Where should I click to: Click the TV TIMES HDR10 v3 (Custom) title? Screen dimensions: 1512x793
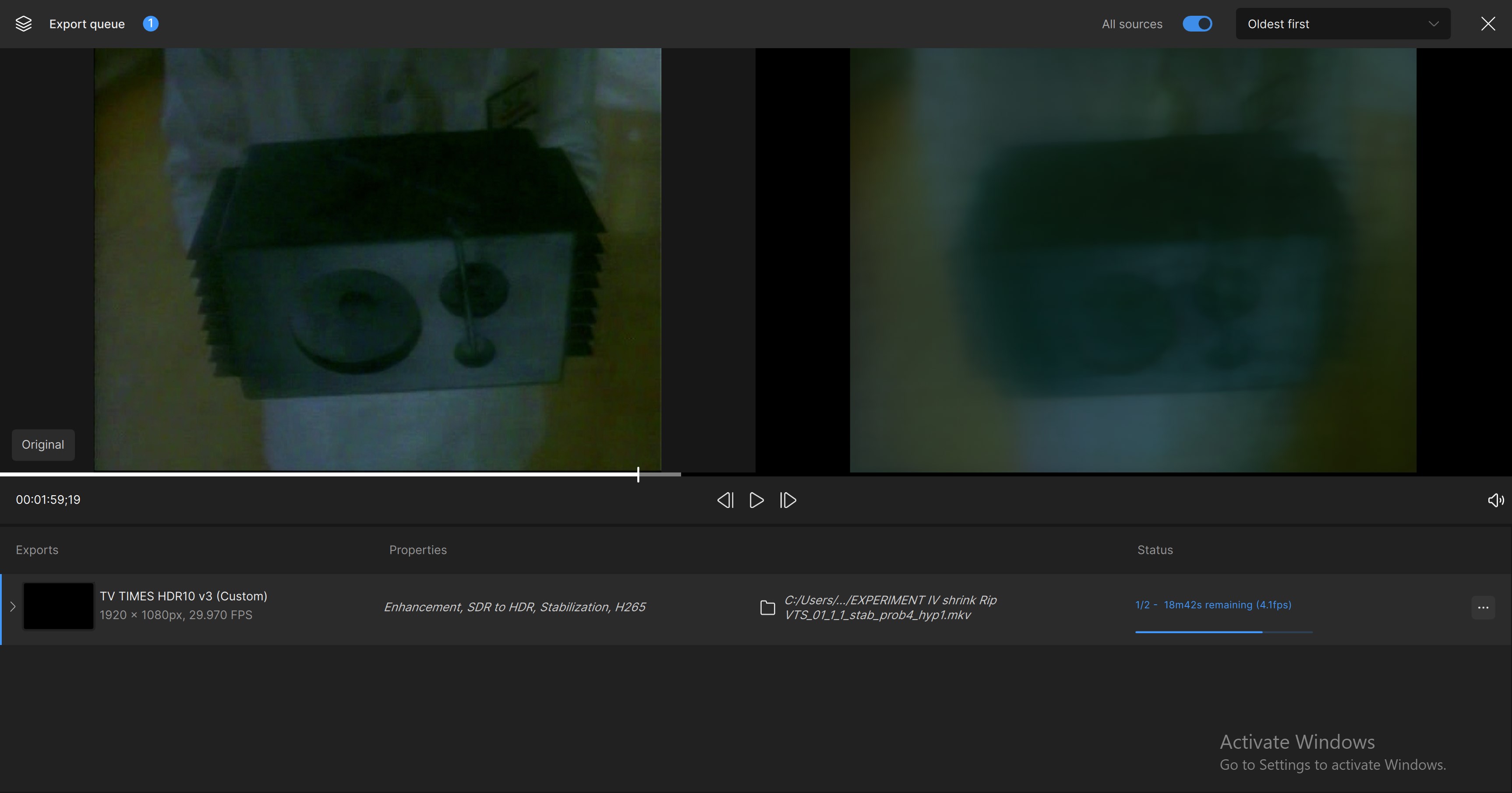[183, 596]
